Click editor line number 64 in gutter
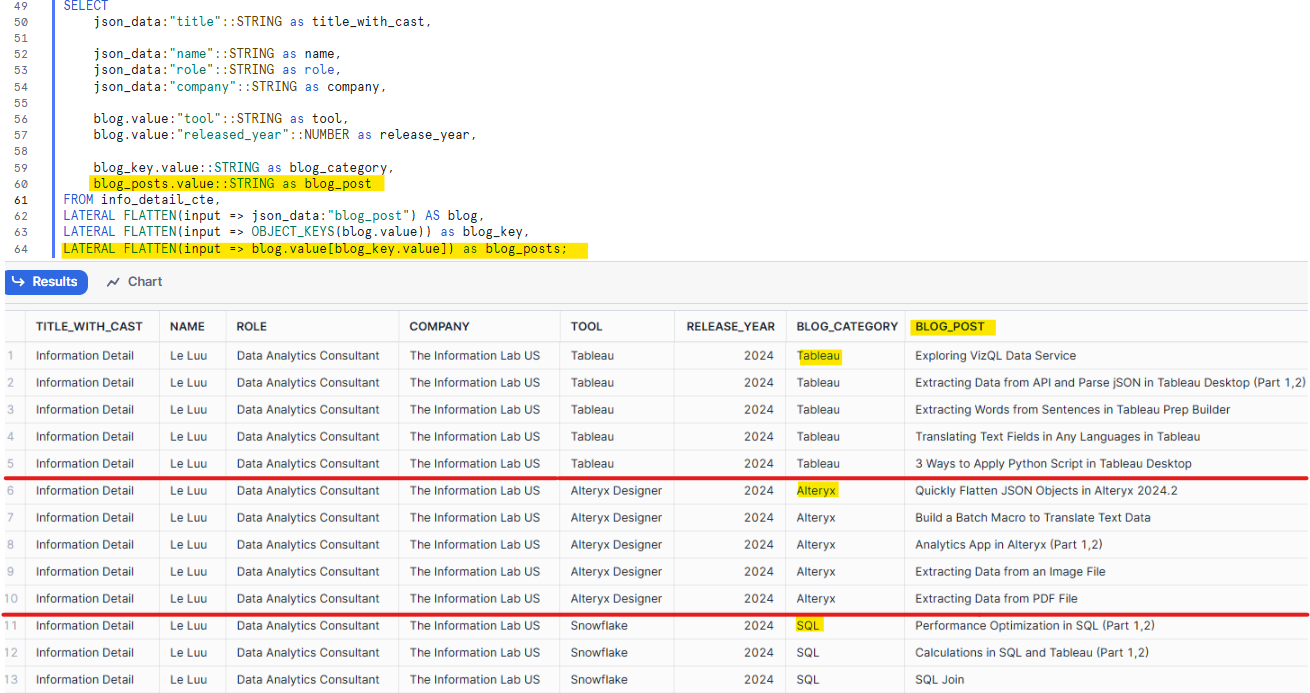1310x693 pixels. (21, 249)
